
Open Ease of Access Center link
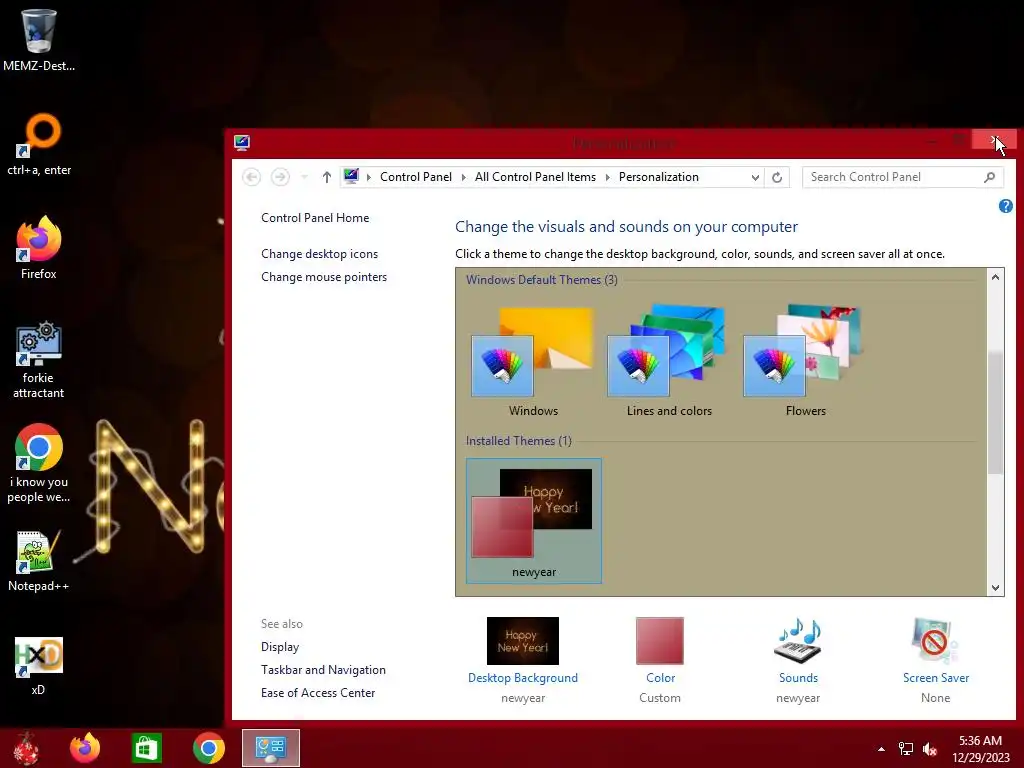[318, 693]
